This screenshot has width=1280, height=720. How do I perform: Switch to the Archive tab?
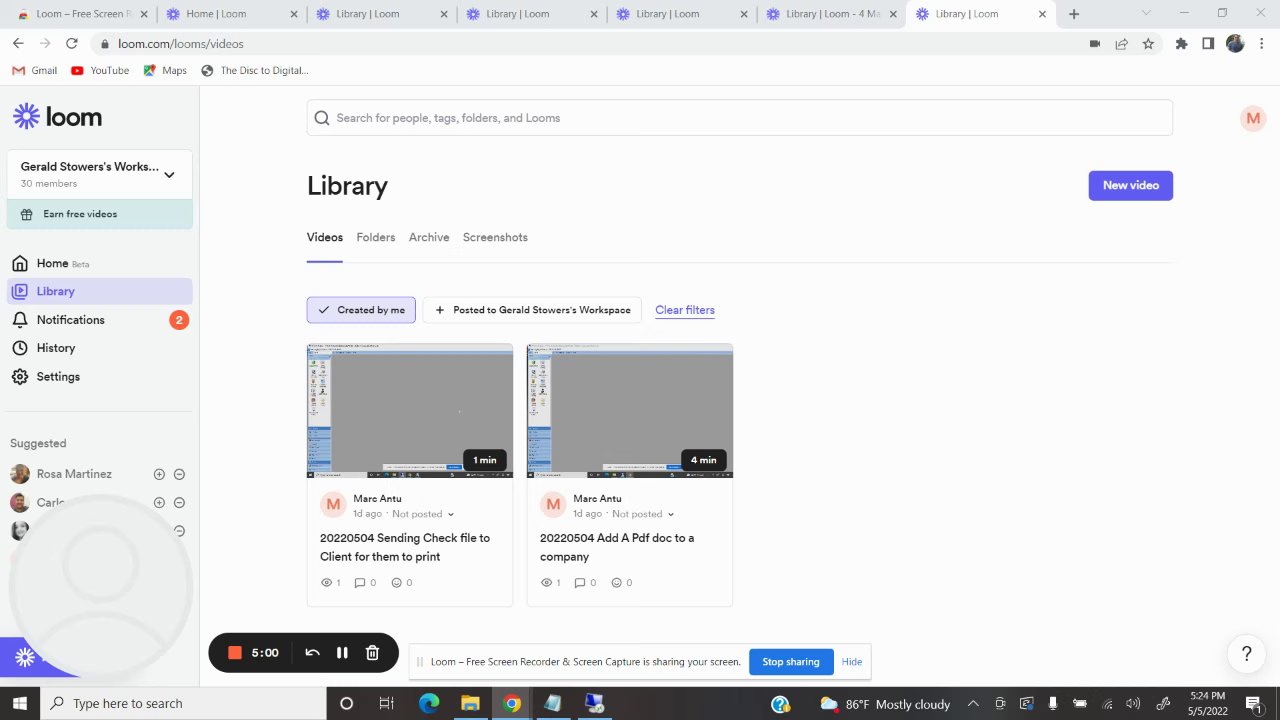[x=429, y=237]
